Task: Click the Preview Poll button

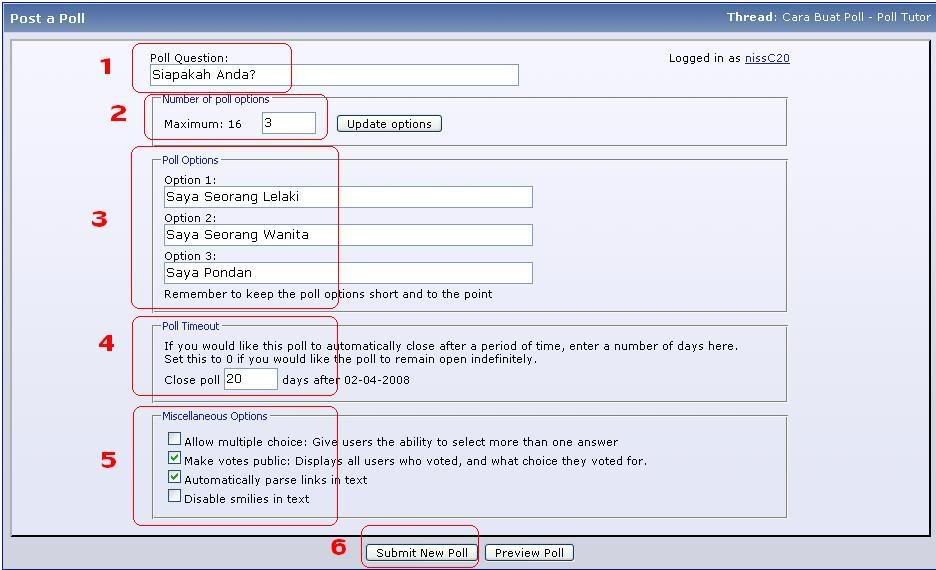Action: click(529, 553)
